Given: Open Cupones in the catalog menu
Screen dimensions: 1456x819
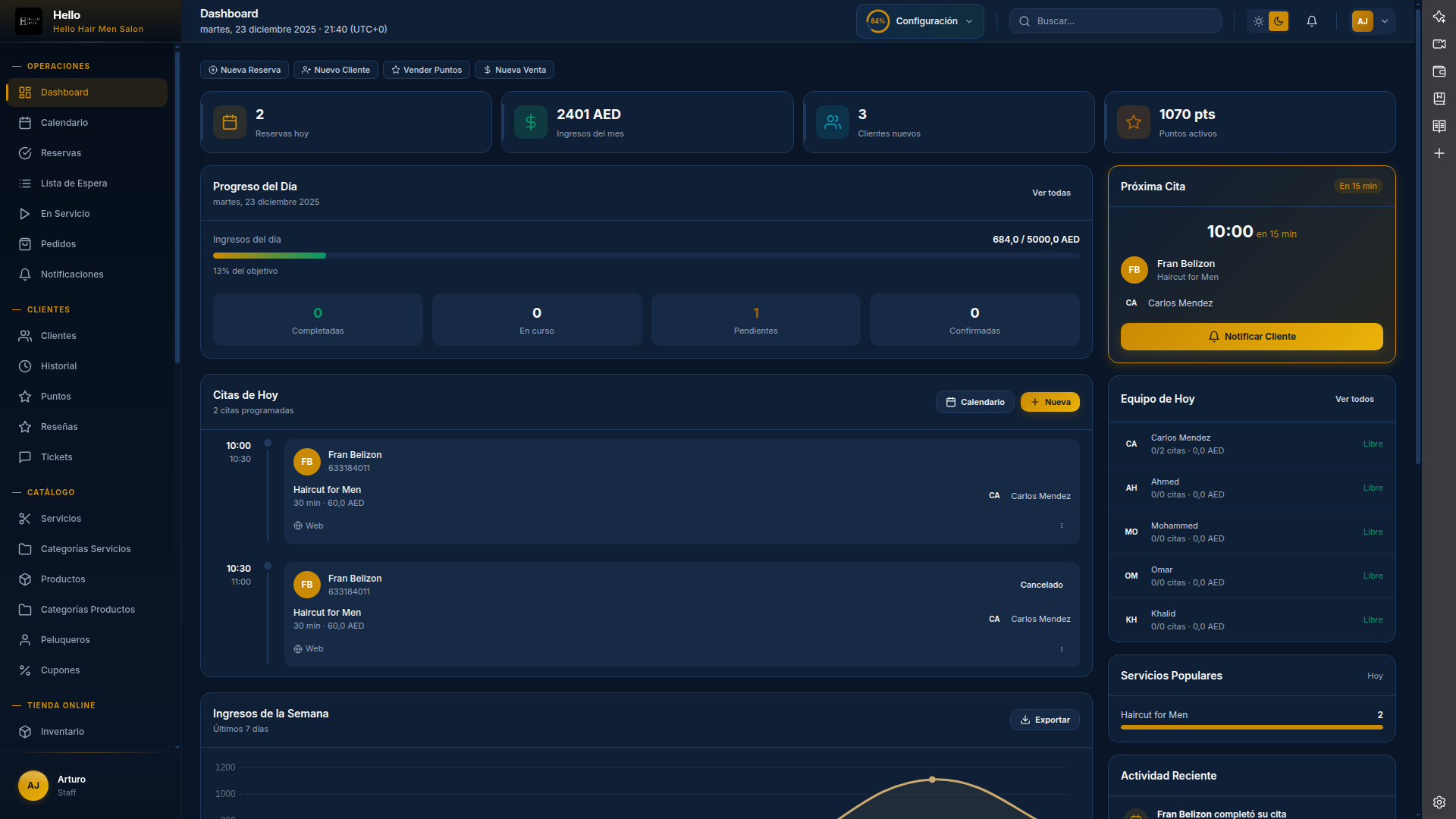Looking at the screenshot, I should [x=60, y=670].
